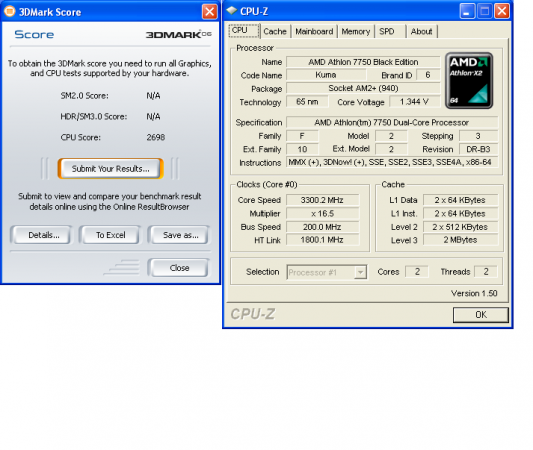Close the 3DMark Score window with the X button
The height and width of the screenshot is (450, 533).
[x=209, y=12]
